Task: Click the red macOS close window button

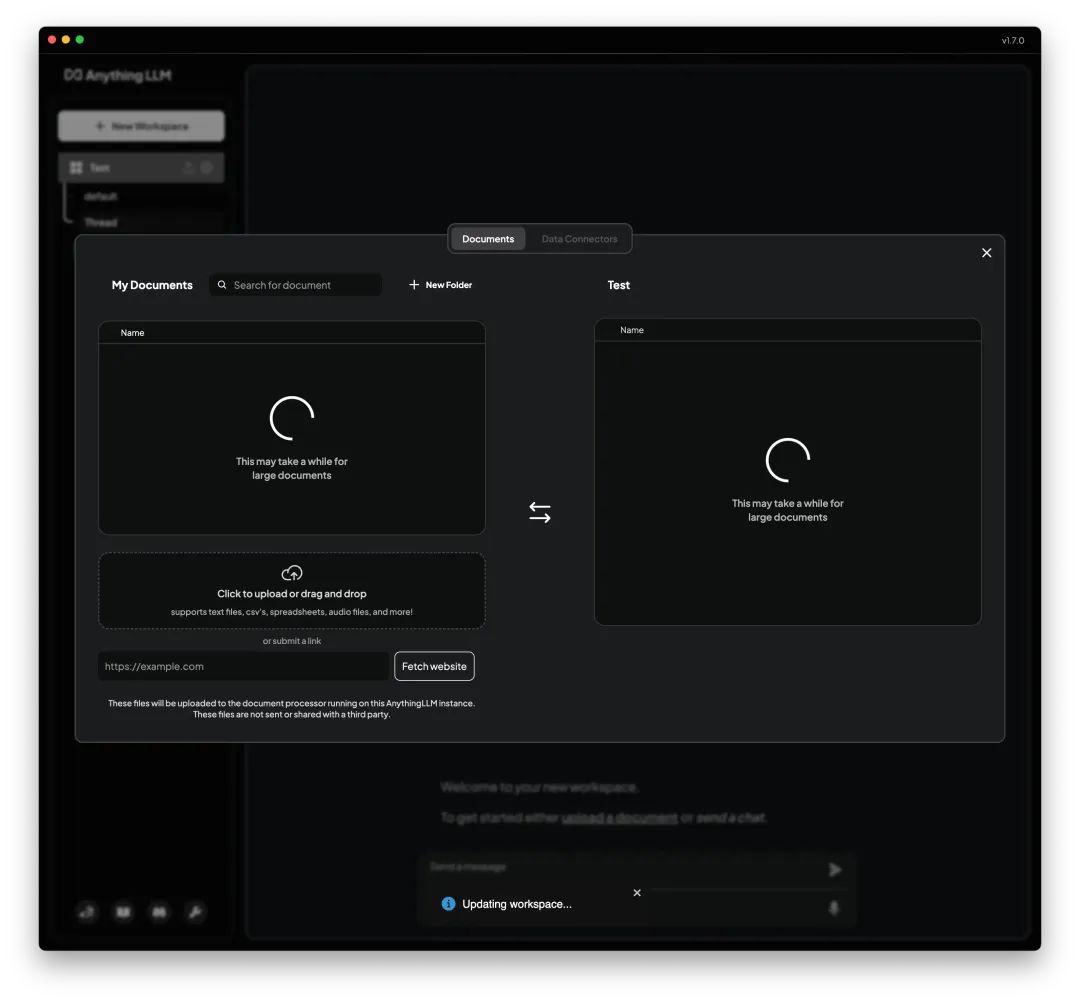Action: tap(52, 39)
